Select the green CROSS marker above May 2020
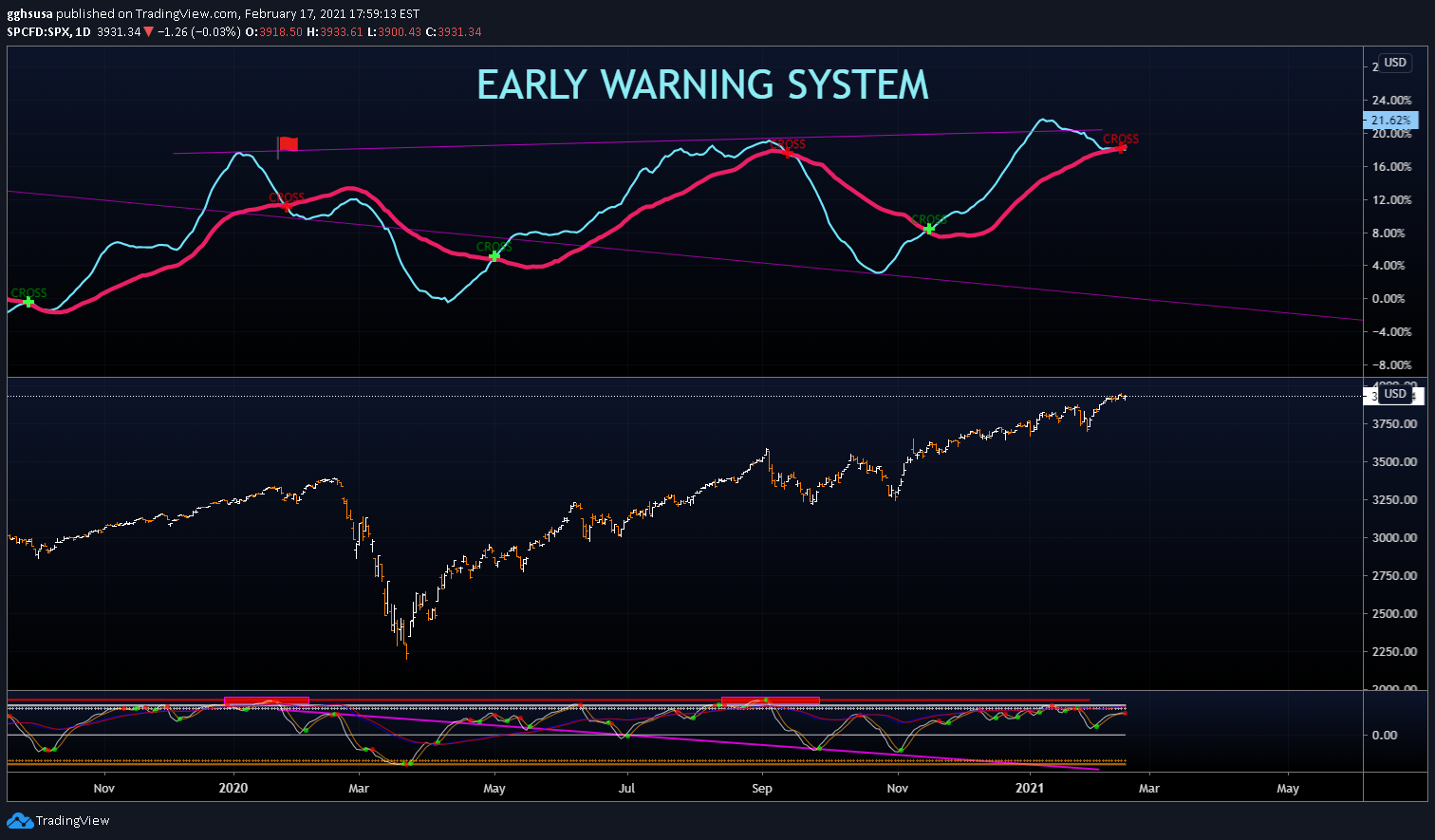Viewport: 1435px width, 840px height. [x=494, y=255]
